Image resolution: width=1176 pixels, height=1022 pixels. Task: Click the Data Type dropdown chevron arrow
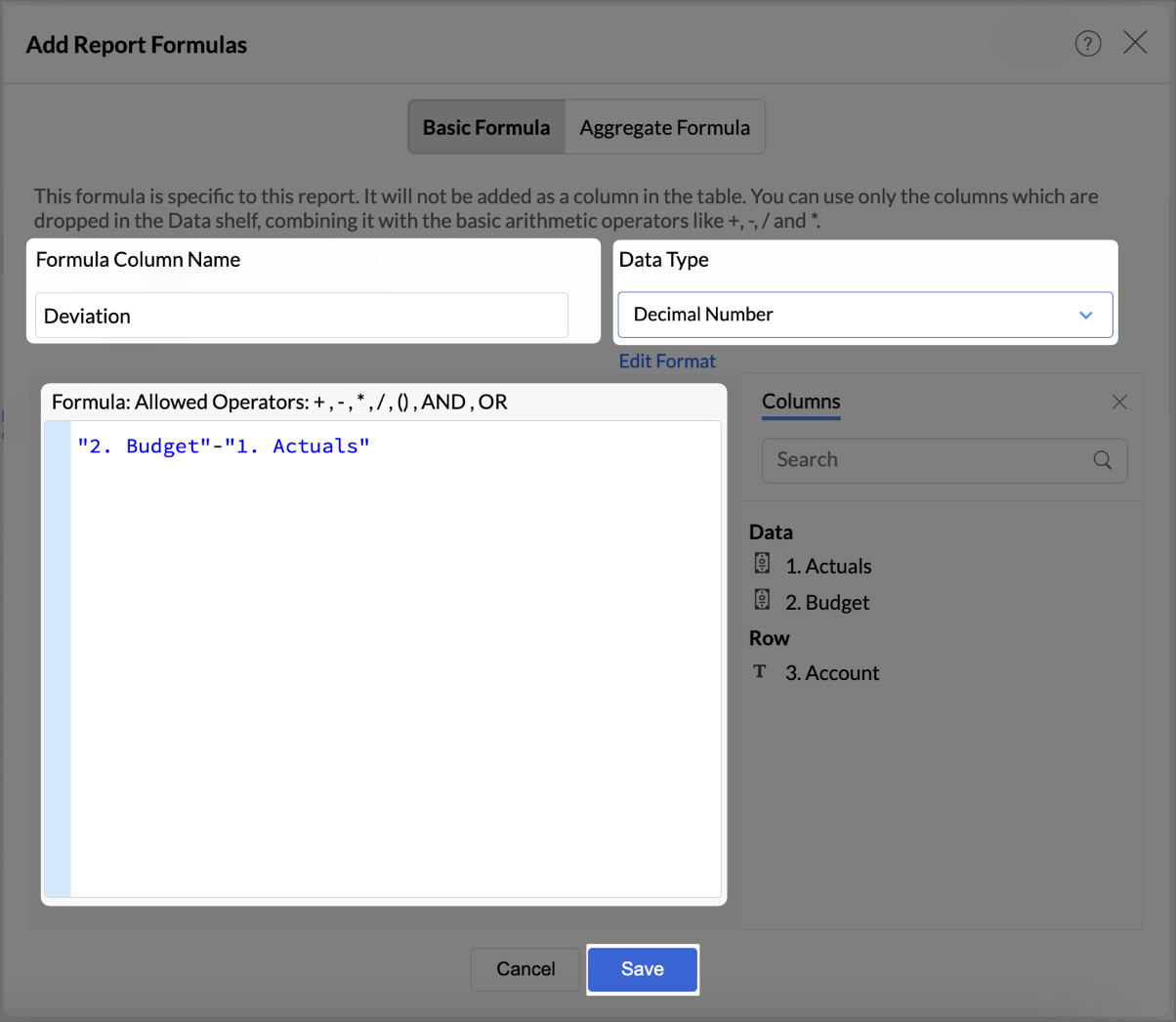pos(1085,315)
